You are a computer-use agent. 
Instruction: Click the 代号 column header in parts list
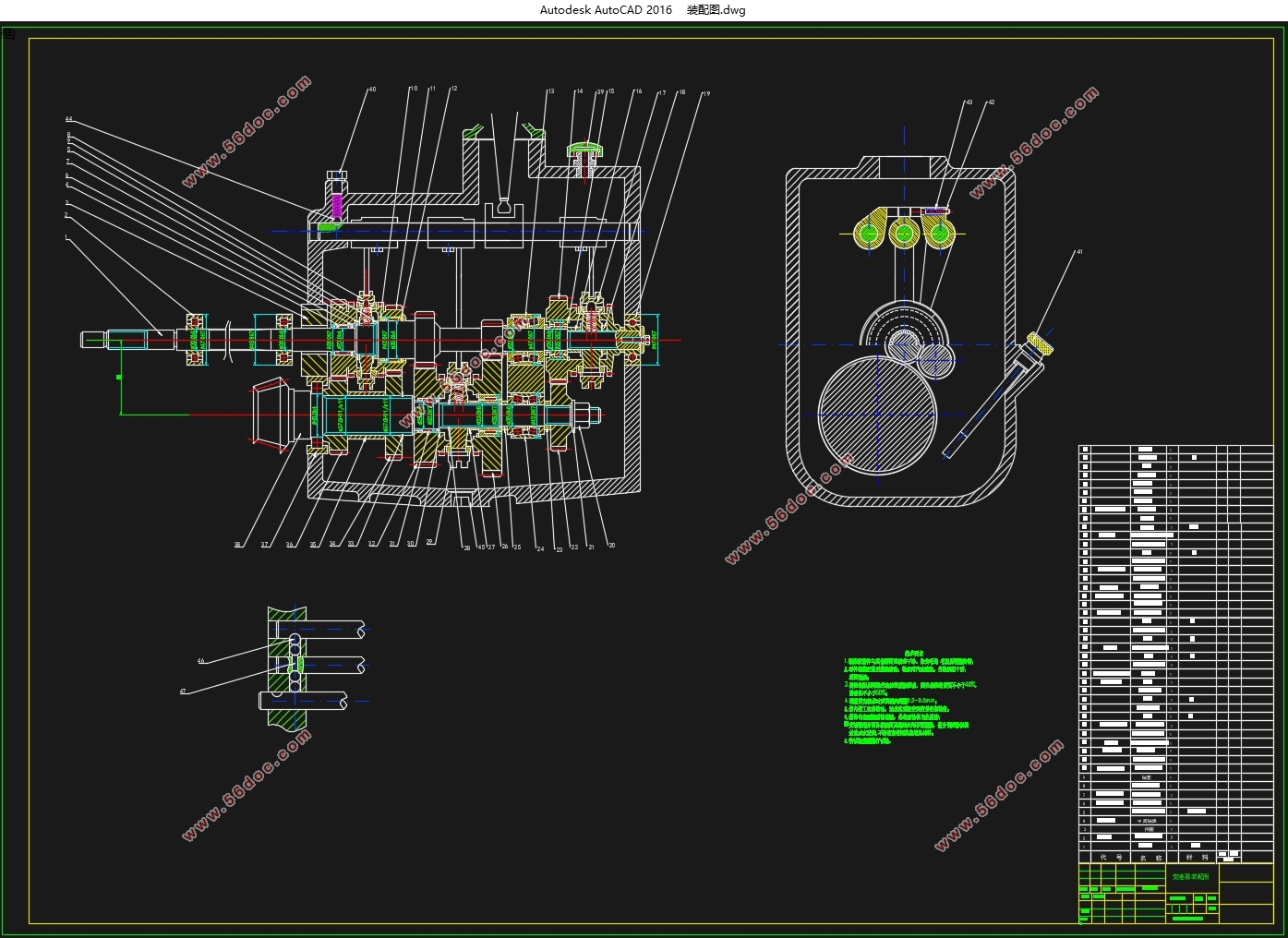point(1110,857)
